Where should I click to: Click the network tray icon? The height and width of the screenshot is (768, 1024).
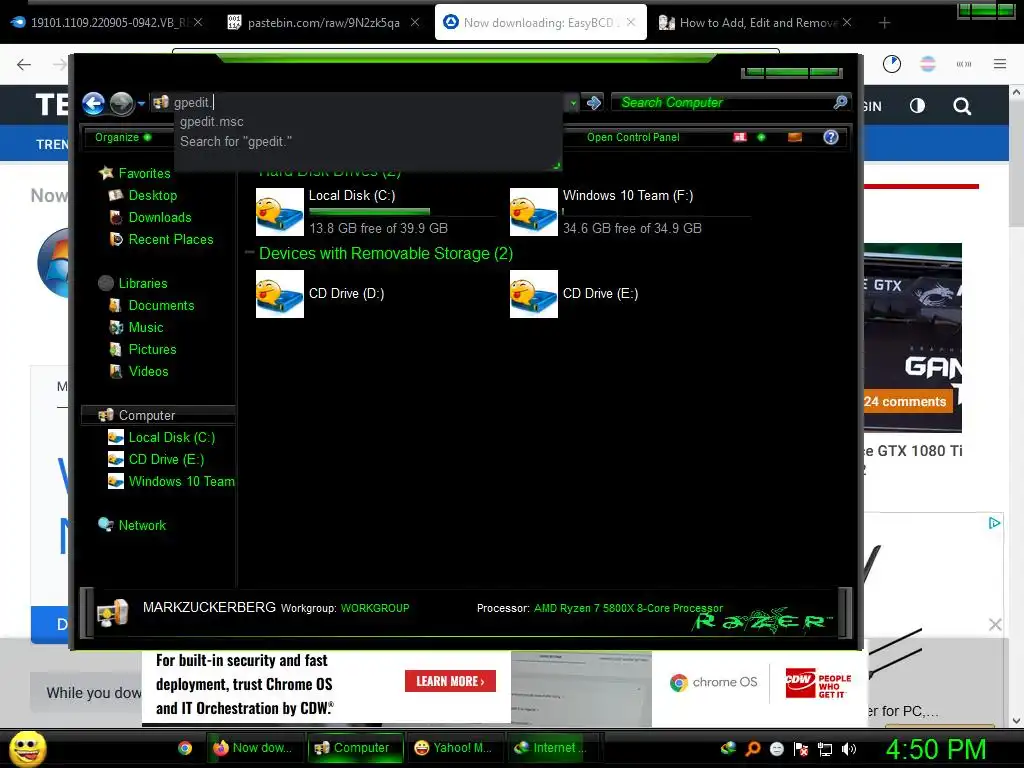point(825,749)
